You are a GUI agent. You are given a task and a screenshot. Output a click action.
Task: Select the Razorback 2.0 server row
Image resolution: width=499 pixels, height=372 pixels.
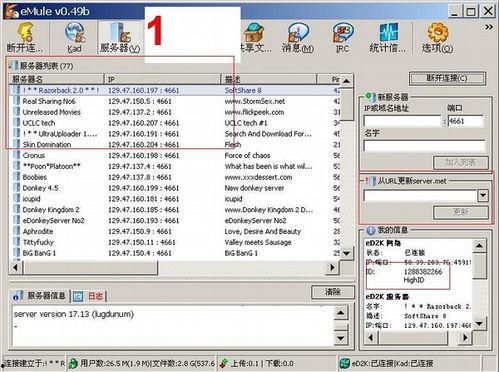click(x=175, y=90)
